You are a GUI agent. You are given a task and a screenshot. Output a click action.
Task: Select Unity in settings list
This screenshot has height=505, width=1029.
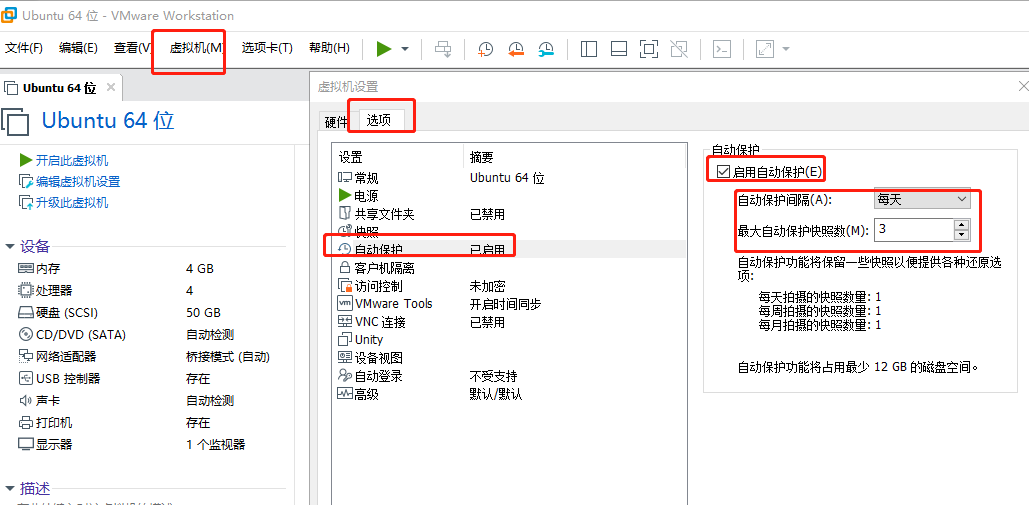click(x=510, y=340)
